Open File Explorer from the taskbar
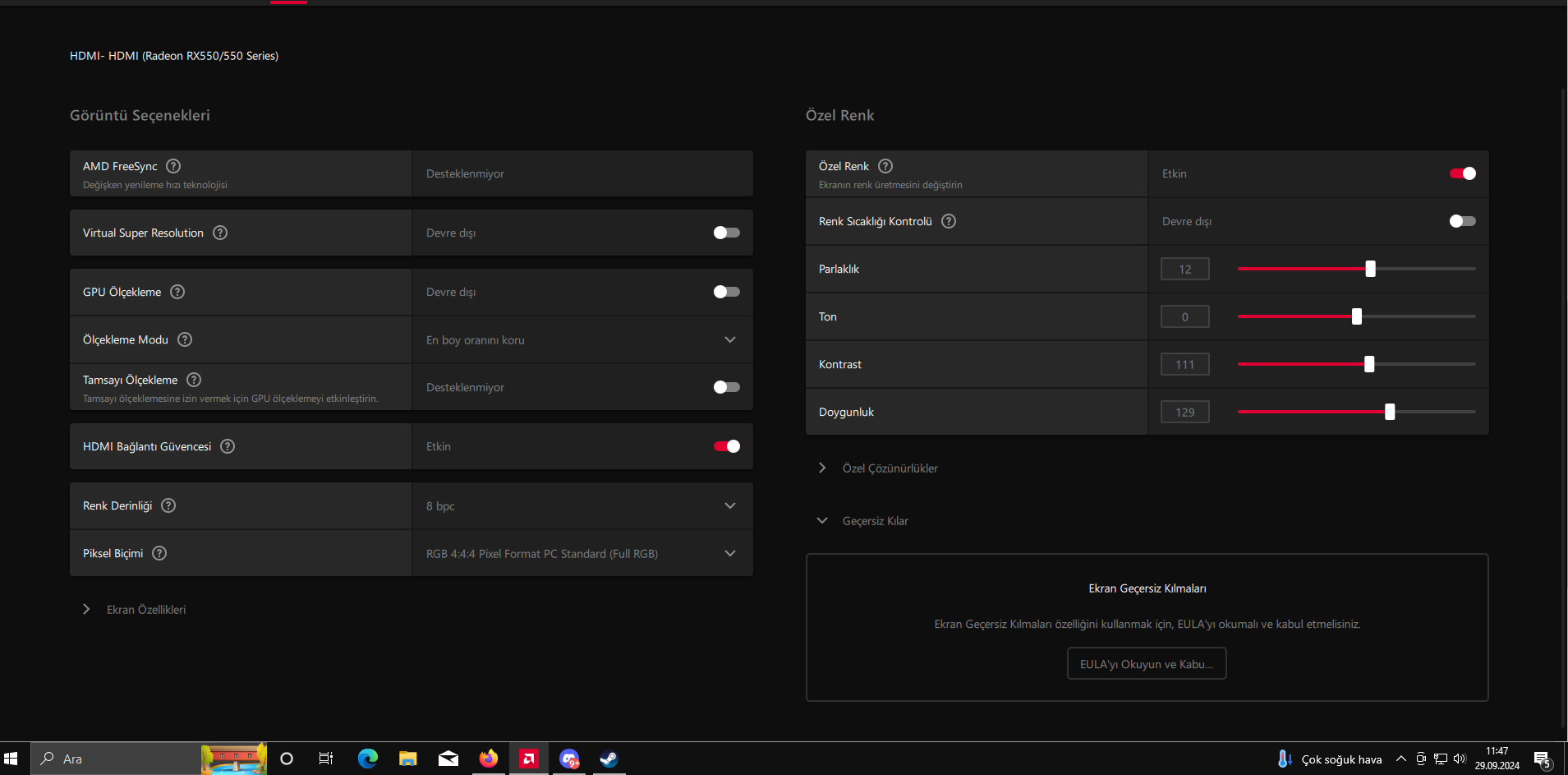 point(407,759)
